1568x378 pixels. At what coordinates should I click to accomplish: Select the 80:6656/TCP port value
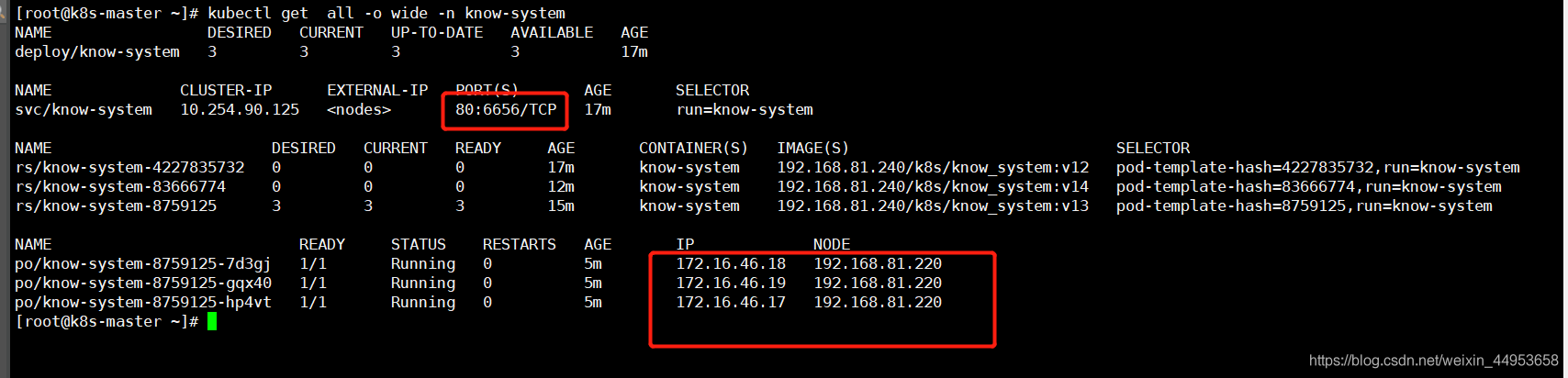[x=506, y=109]
